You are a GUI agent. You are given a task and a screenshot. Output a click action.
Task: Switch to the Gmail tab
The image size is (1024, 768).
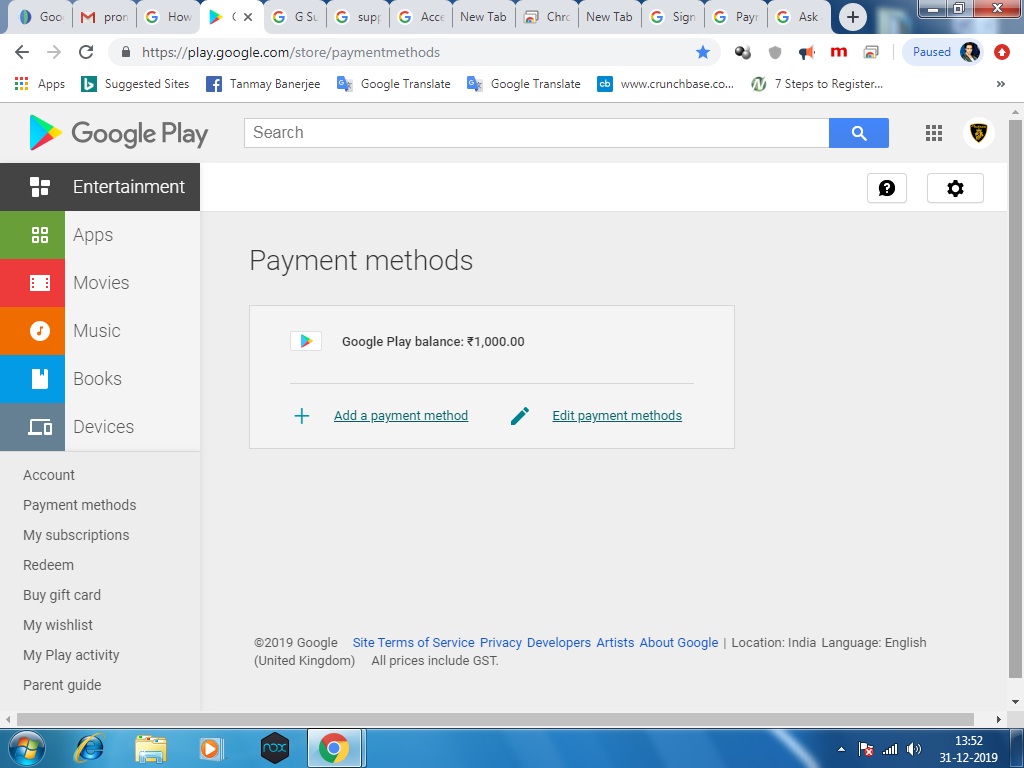pyautogui.click(x=104, y=17)
